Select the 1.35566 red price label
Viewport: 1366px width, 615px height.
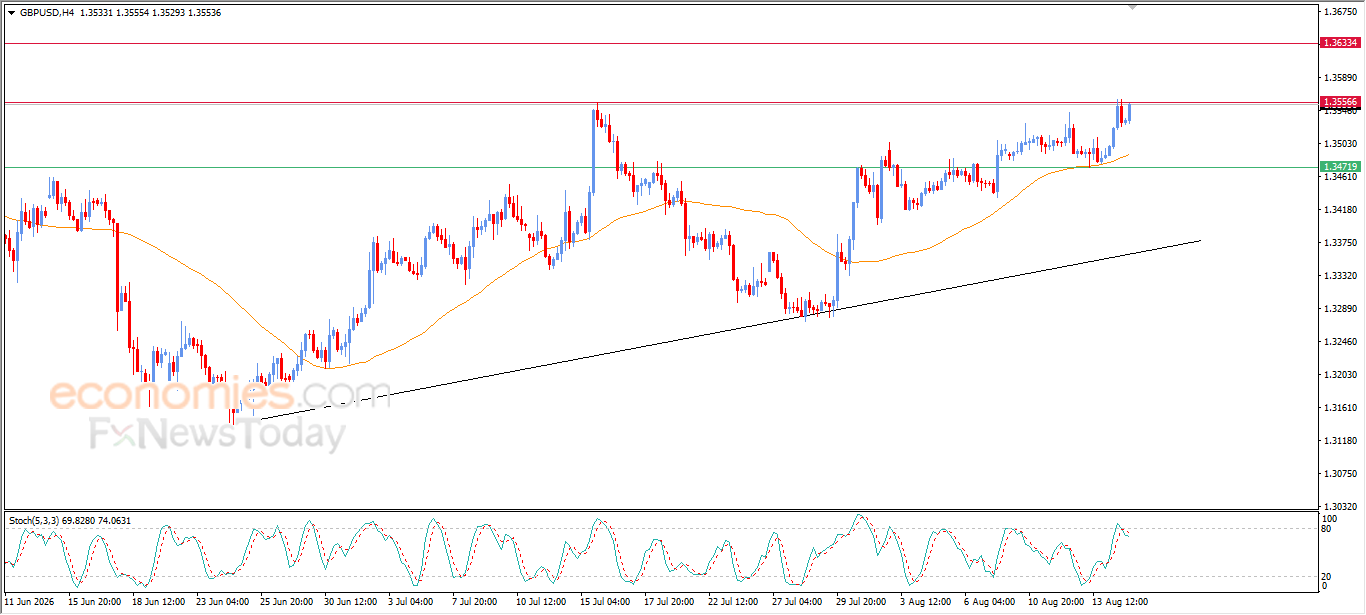click(1340, 102)
